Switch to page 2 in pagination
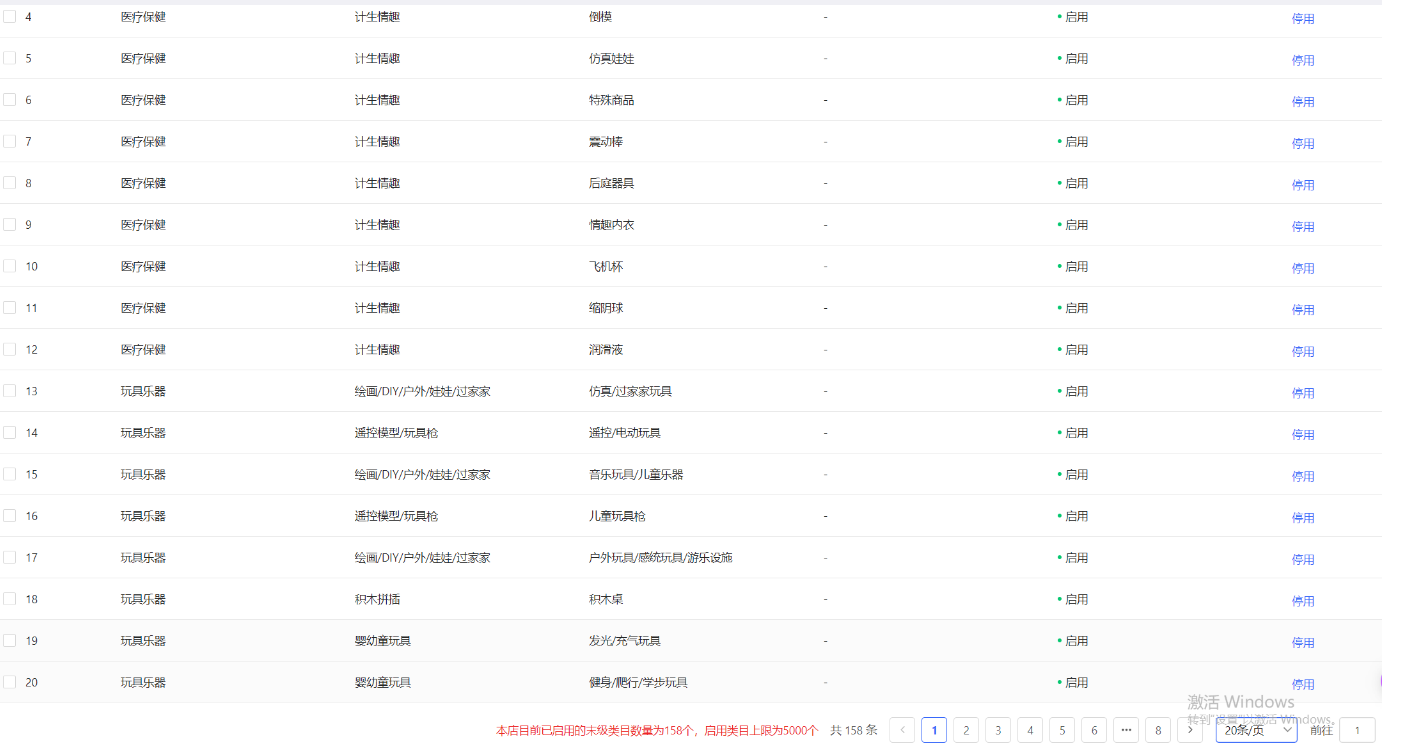The width and height of the screenshot is (1415, 753). (x=966, y=730)
